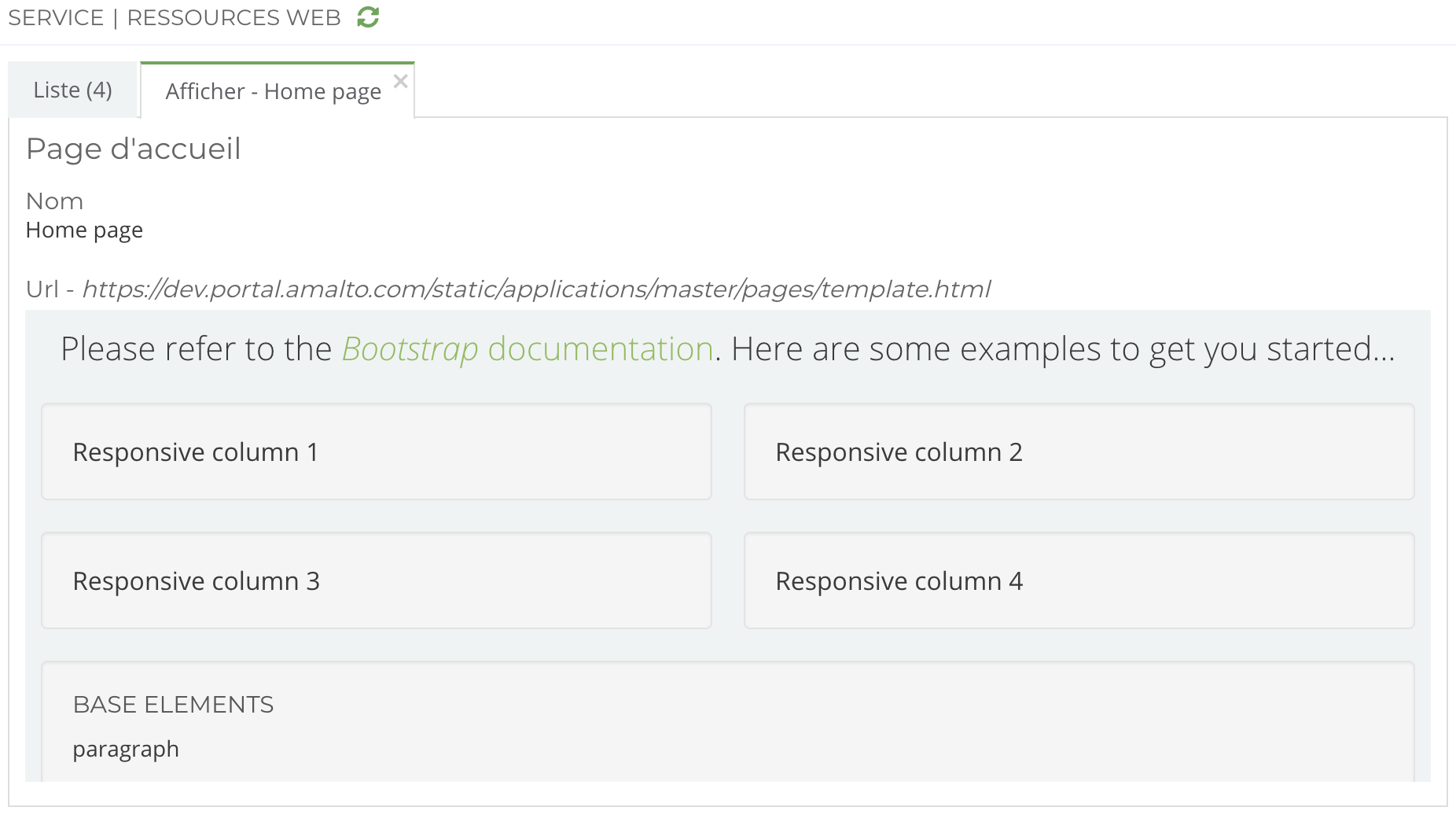
Task: Click the template.html URL text
Action: tap(536, 289)
